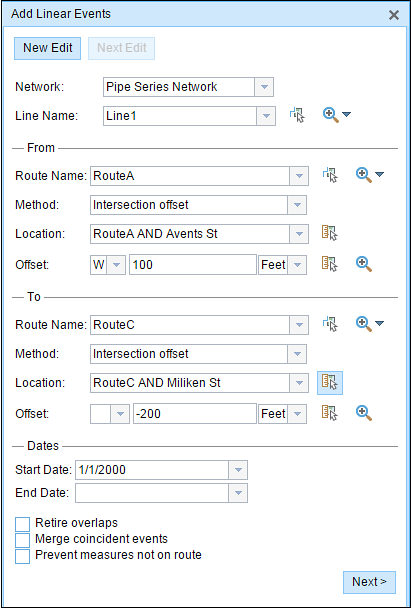This screenshot has height=608, width=411.
Task: Open zoom options arrow in From Route Name row
Action: click(379, 174)
